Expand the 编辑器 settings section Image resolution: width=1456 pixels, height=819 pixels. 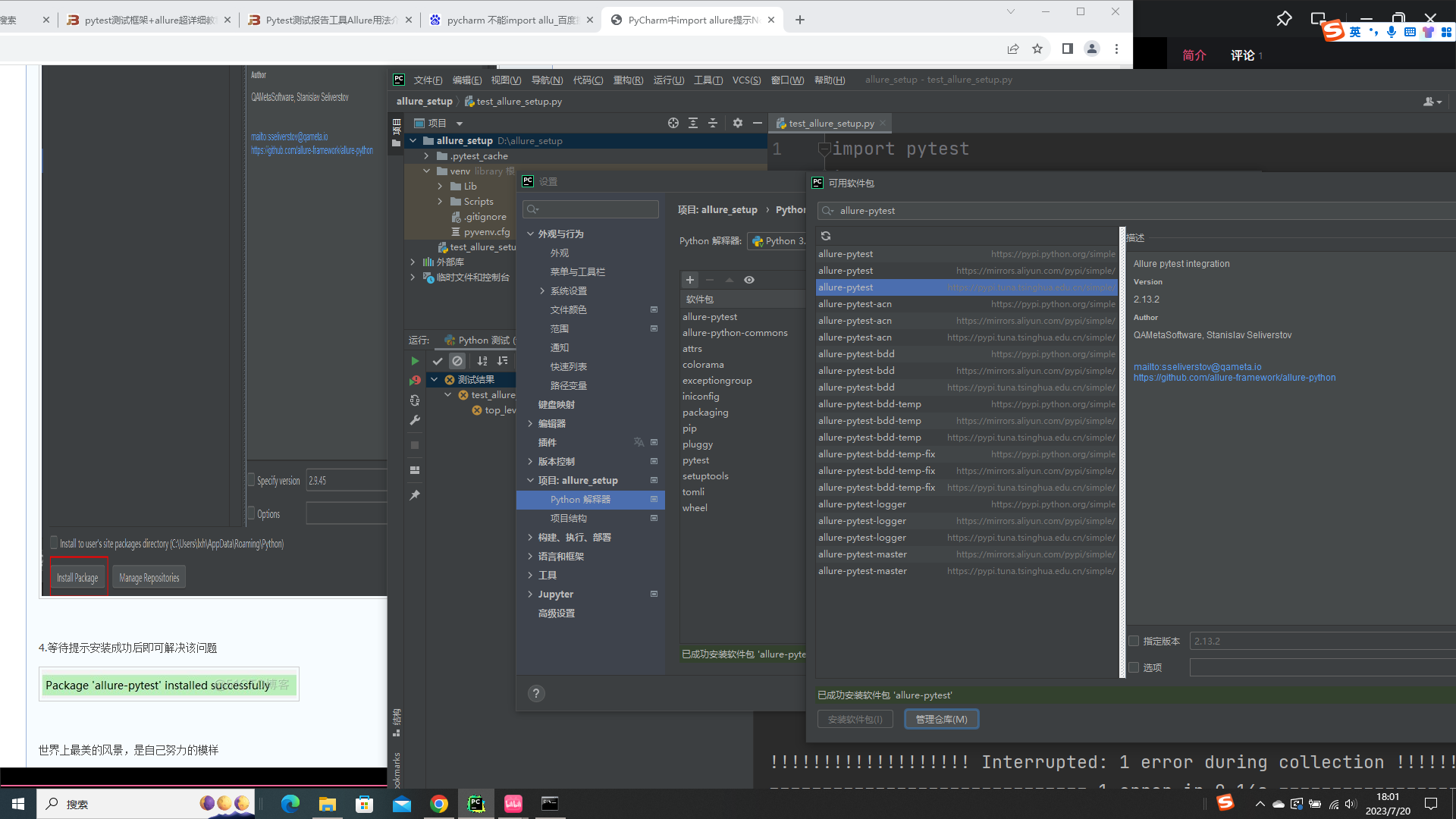pos(530,423)
